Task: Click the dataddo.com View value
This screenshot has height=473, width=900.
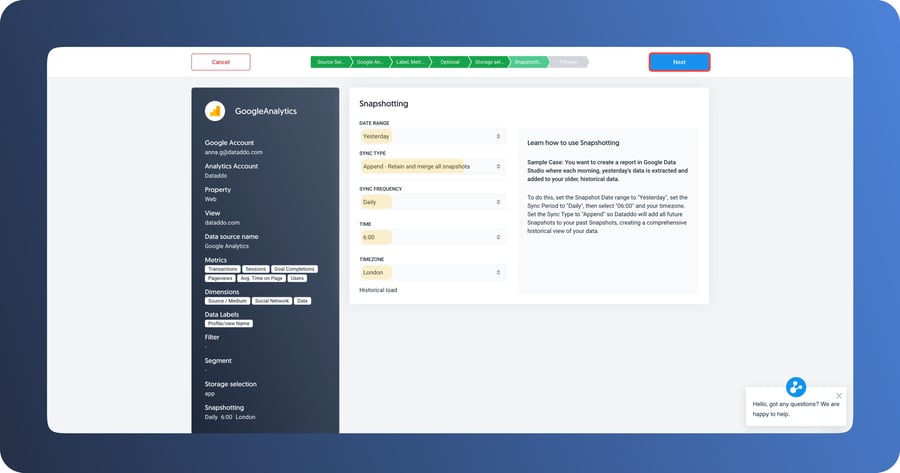Action: 222,223
